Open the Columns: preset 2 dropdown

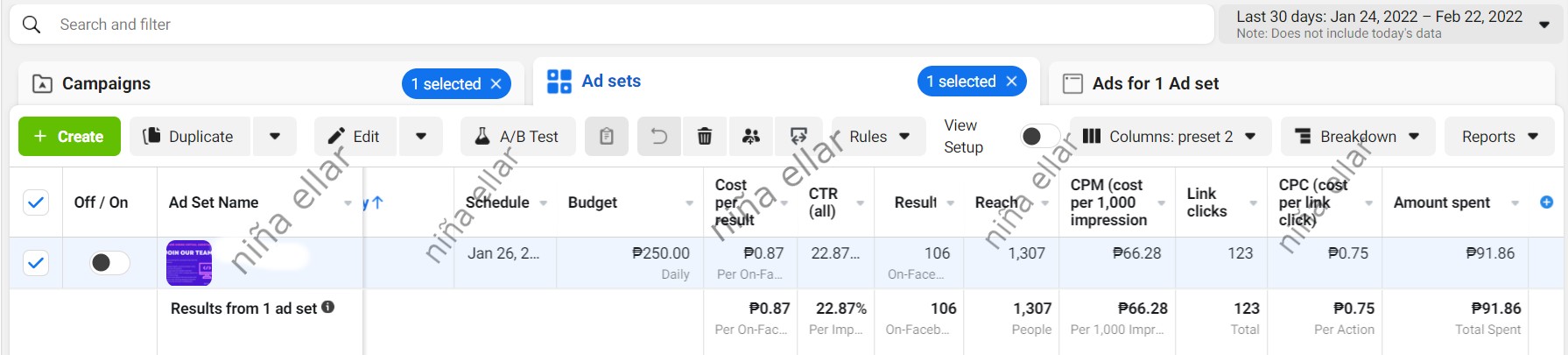1170,137
